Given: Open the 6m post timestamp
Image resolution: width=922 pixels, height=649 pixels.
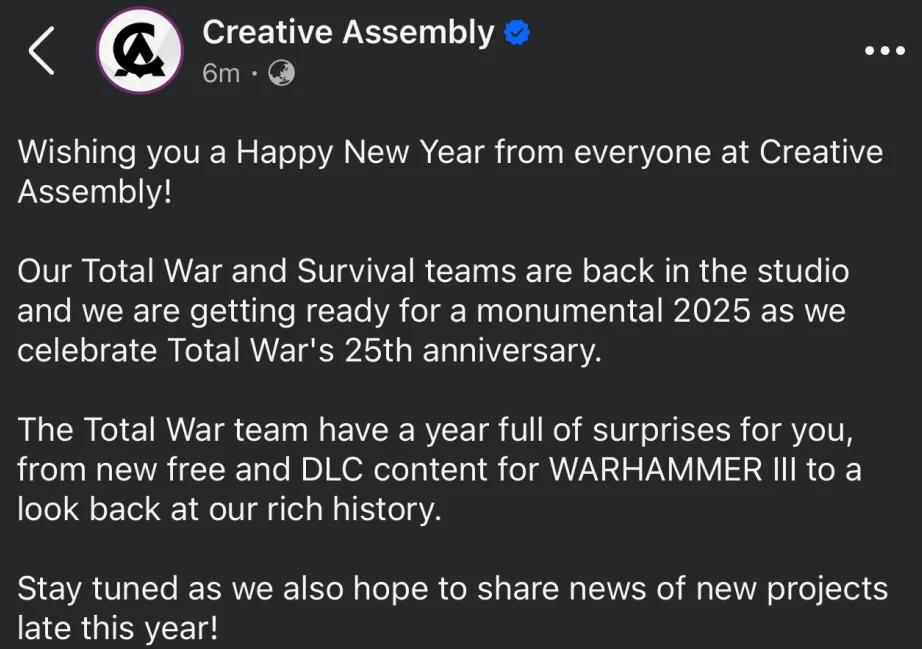Looking at the screenshot, I should [x=221, y=73].
